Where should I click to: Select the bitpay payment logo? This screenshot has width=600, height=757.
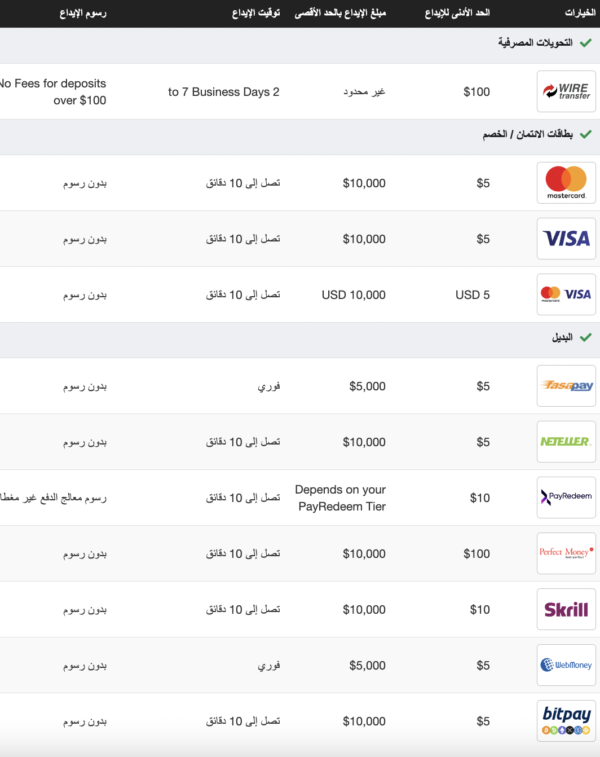click(566, 721)
